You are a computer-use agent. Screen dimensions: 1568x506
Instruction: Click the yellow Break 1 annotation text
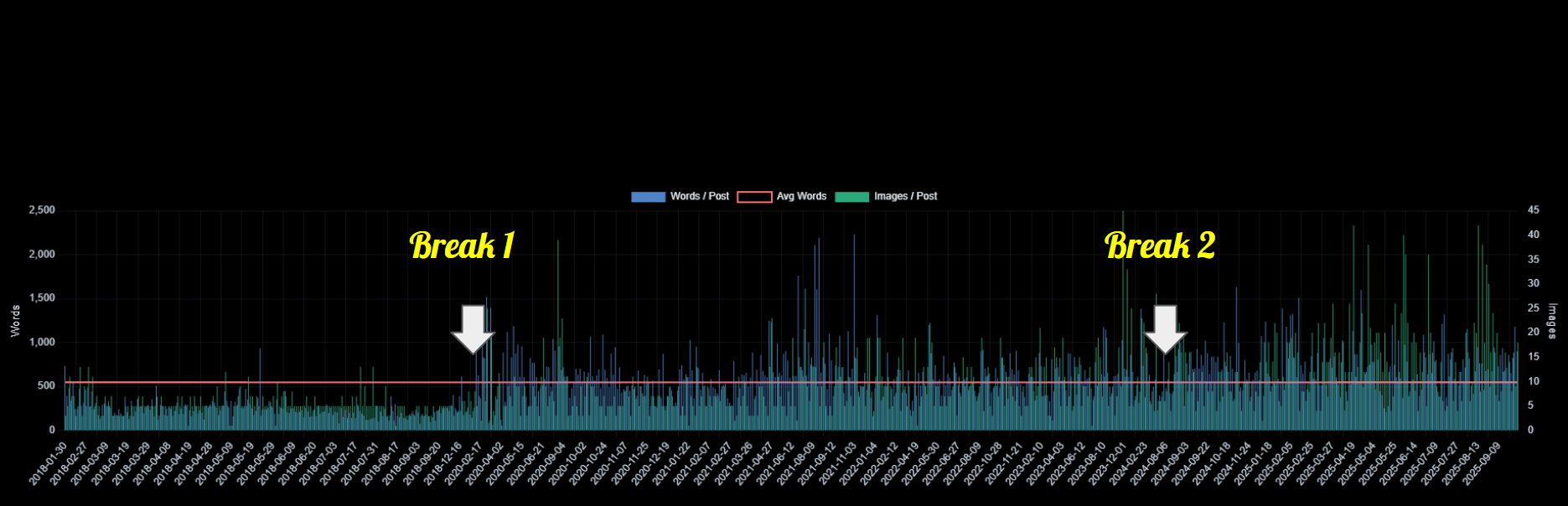click(462, 245)
